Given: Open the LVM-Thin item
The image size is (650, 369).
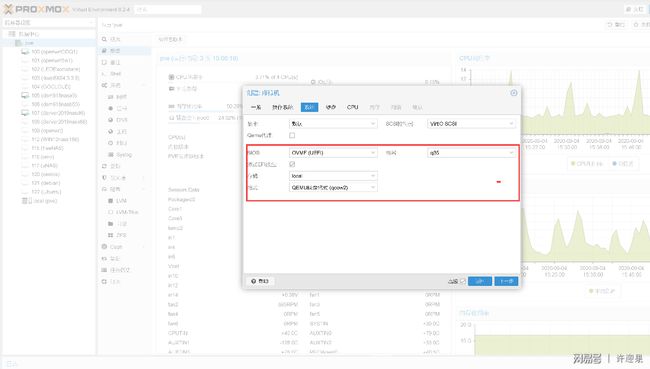Looking at the screenshot, I should click(x=123, y=212).
